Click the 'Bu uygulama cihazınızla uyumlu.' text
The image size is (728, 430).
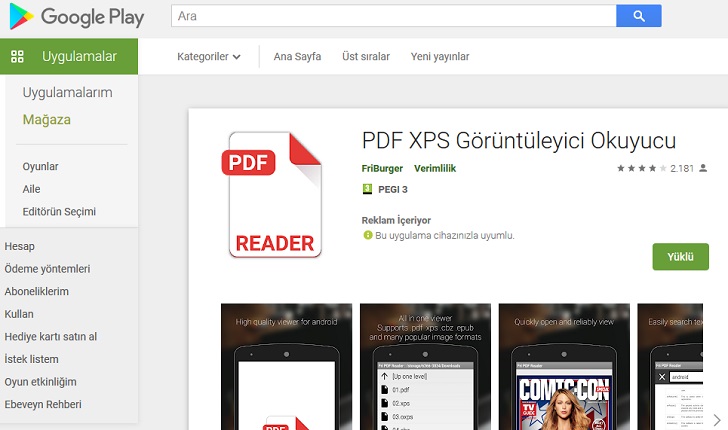(x=444, y=235)
